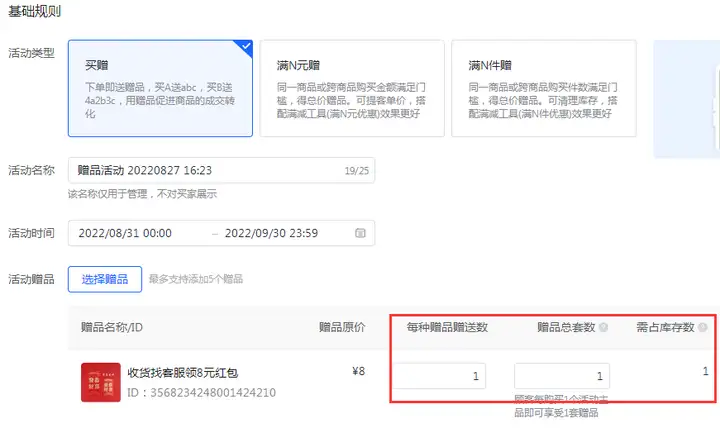This screenshot has height=428, width=720.
Task: Click gift name 收货找客服领8元红包
Action: point(183,372)
